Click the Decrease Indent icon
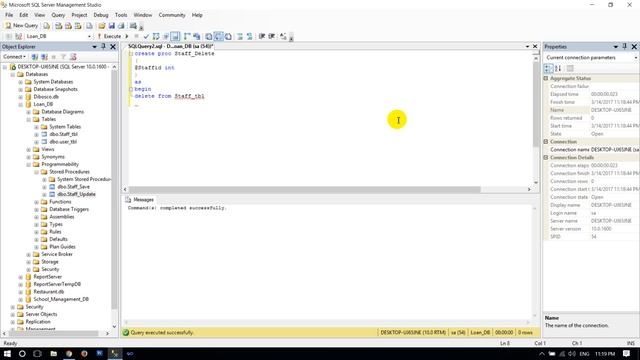This screenshot has width=640, height=360. 262,36
